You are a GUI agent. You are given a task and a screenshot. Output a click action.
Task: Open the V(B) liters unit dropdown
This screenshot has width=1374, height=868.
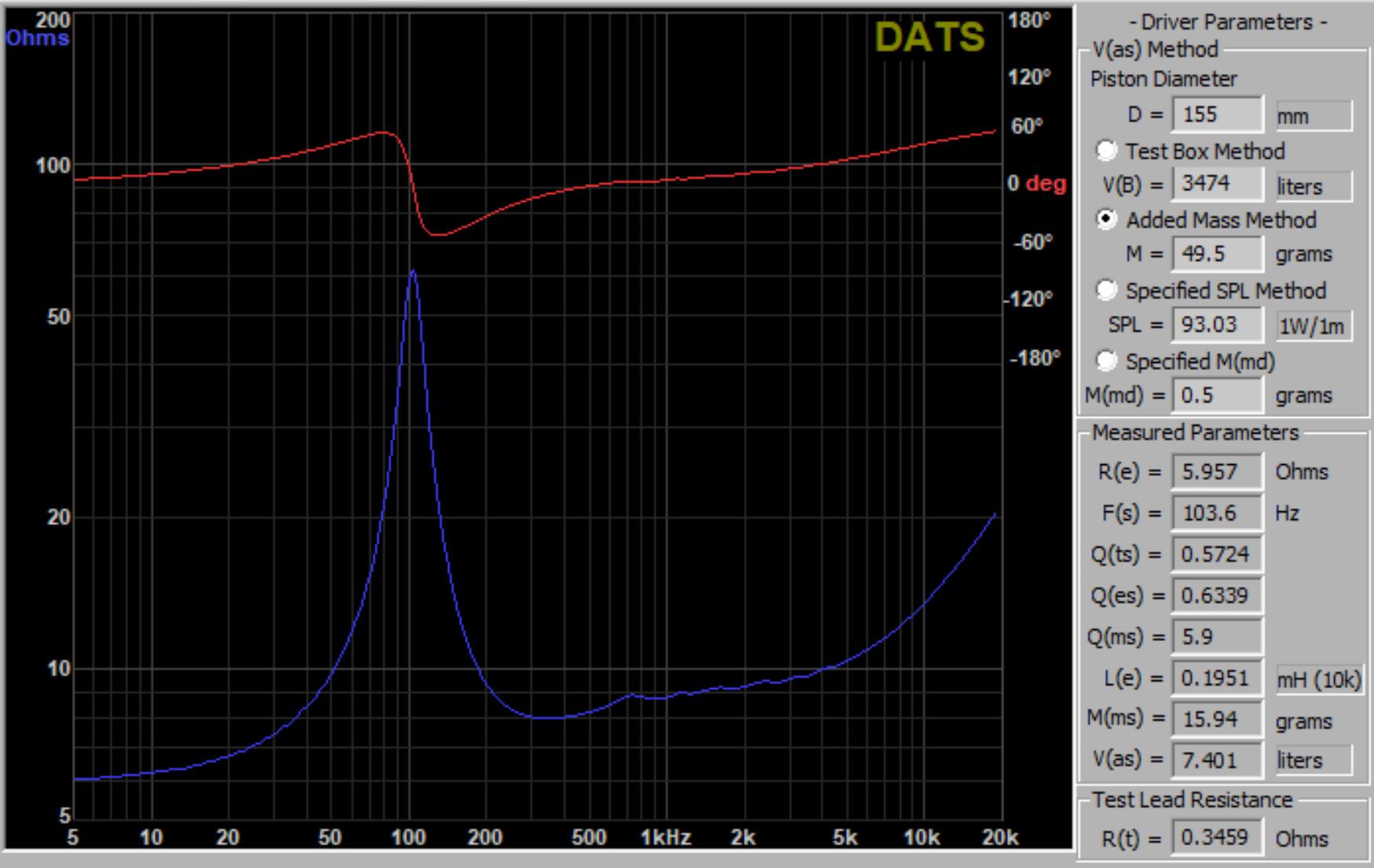point(1314,186)
